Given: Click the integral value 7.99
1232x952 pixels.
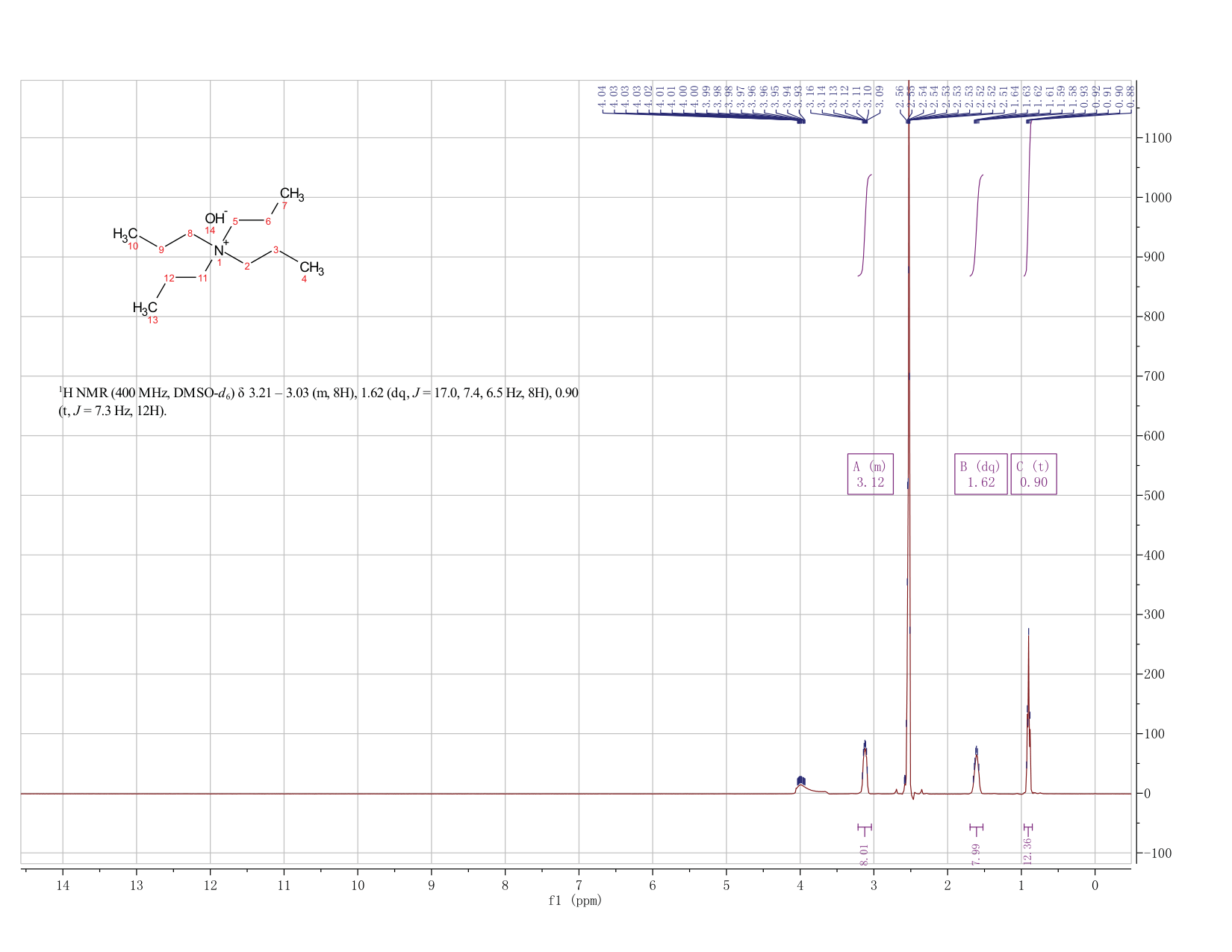Looking at the screenshot, I should pos(976,855).
